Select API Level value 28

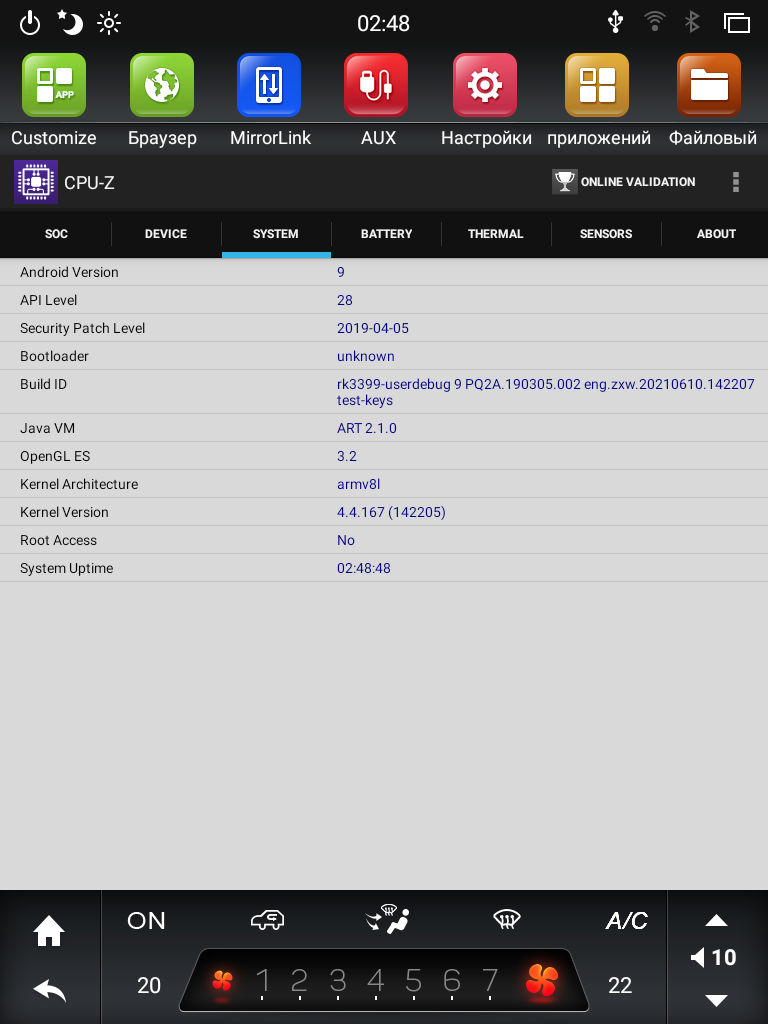click(345, 300)
